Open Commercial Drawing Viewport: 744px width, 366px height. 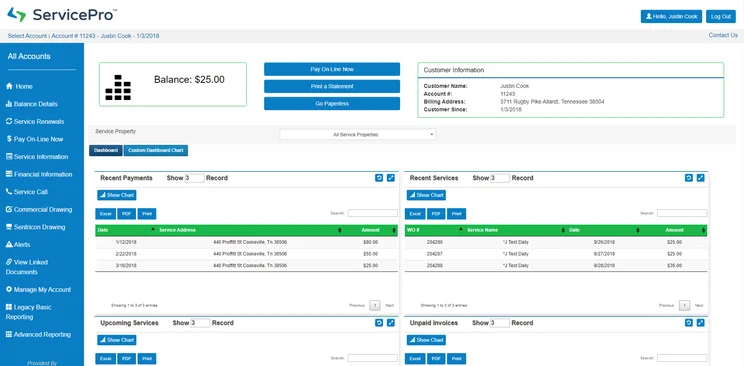coord(39,209)
